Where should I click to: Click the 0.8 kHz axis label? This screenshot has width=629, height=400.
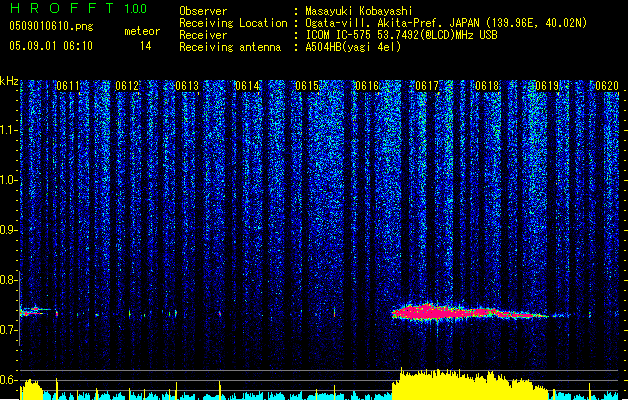pos(8,280)
